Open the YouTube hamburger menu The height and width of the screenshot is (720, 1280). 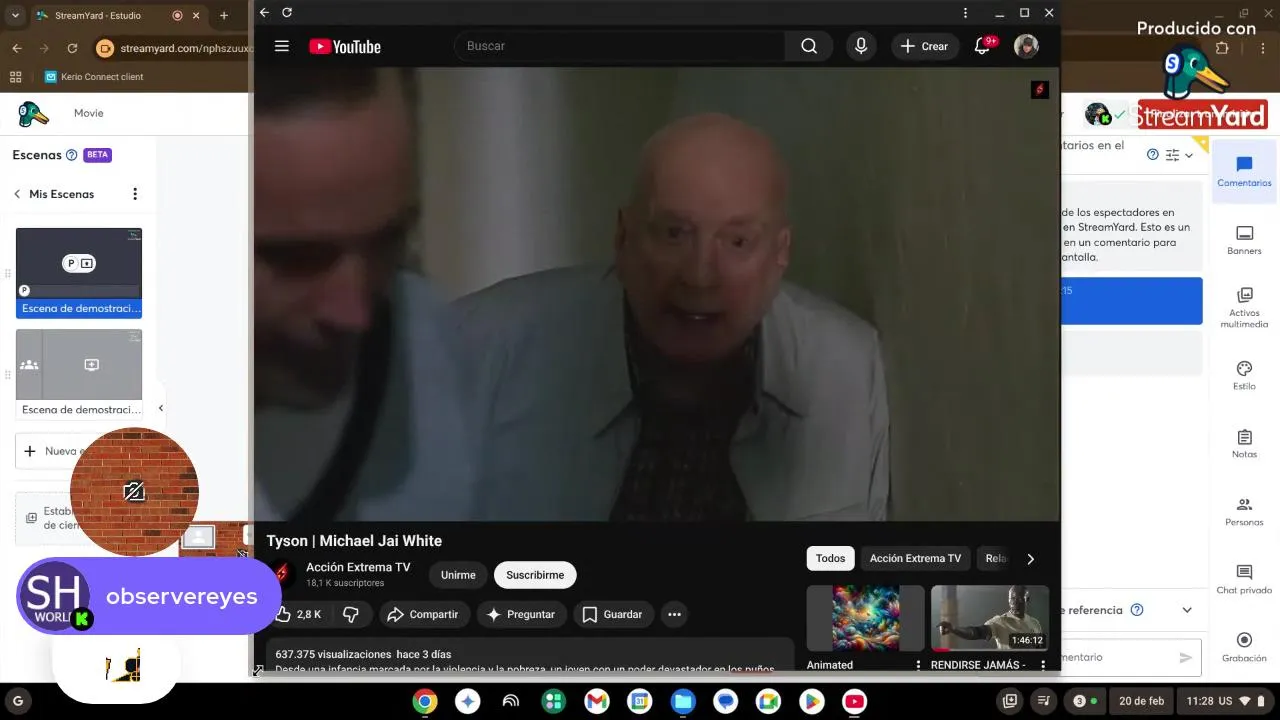pos(282,46)
